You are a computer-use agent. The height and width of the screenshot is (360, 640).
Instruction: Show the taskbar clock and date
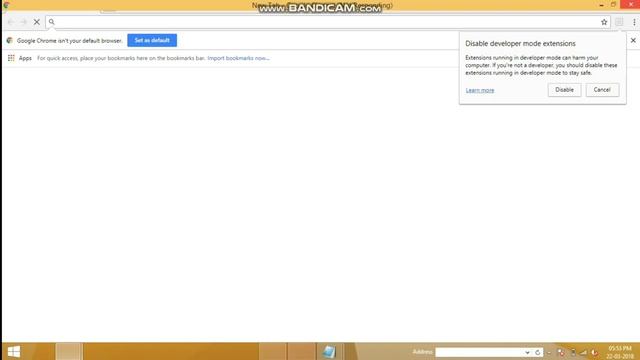[620, 352]
